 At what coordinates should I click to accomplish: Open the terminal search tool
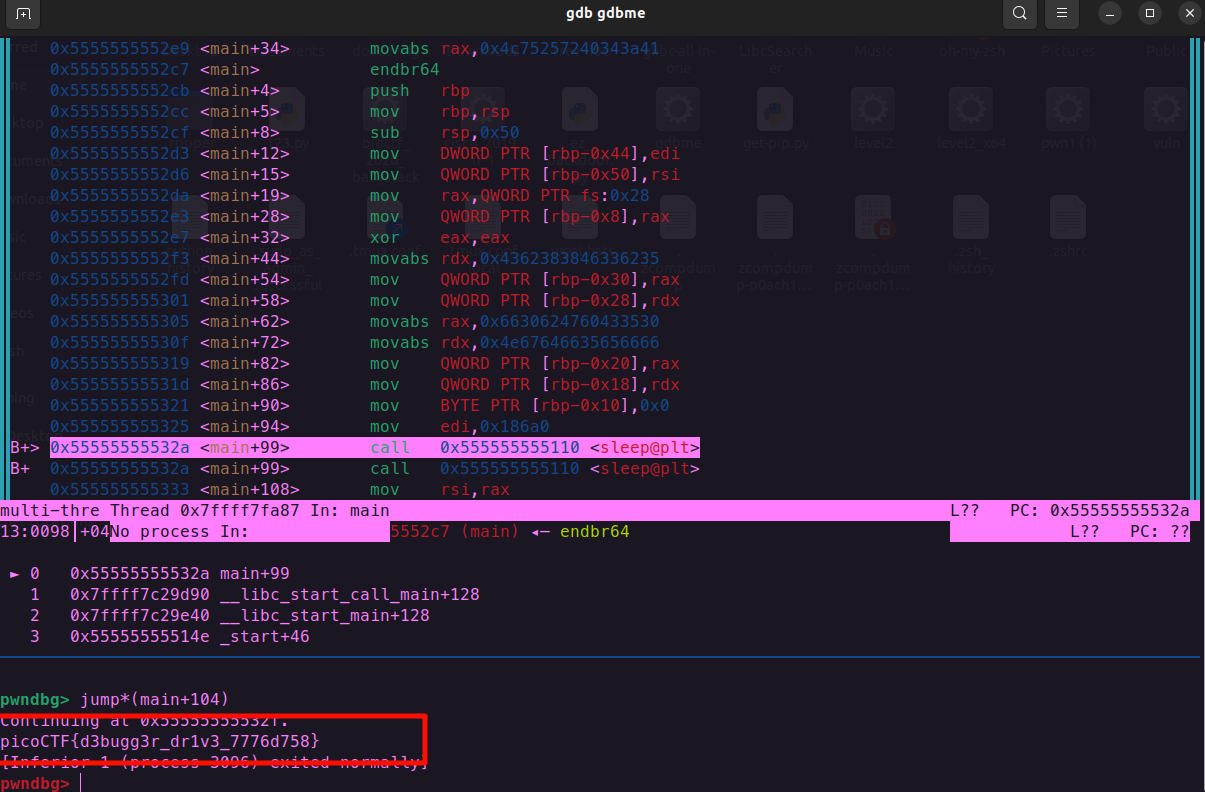[x=1019, y=14]
